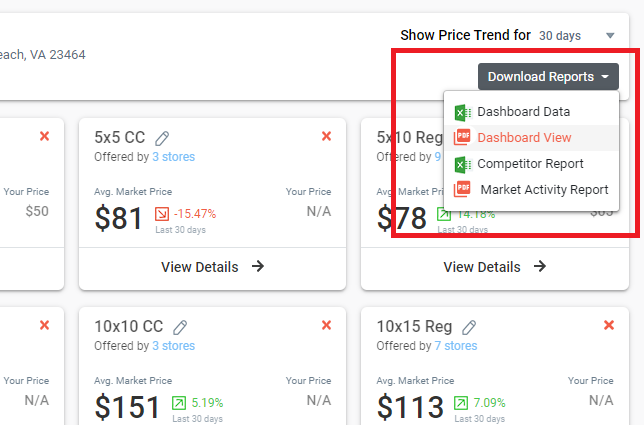Click the dropdown arrow next to 30 days
This screenshot has width=644, height=426.
610,36
